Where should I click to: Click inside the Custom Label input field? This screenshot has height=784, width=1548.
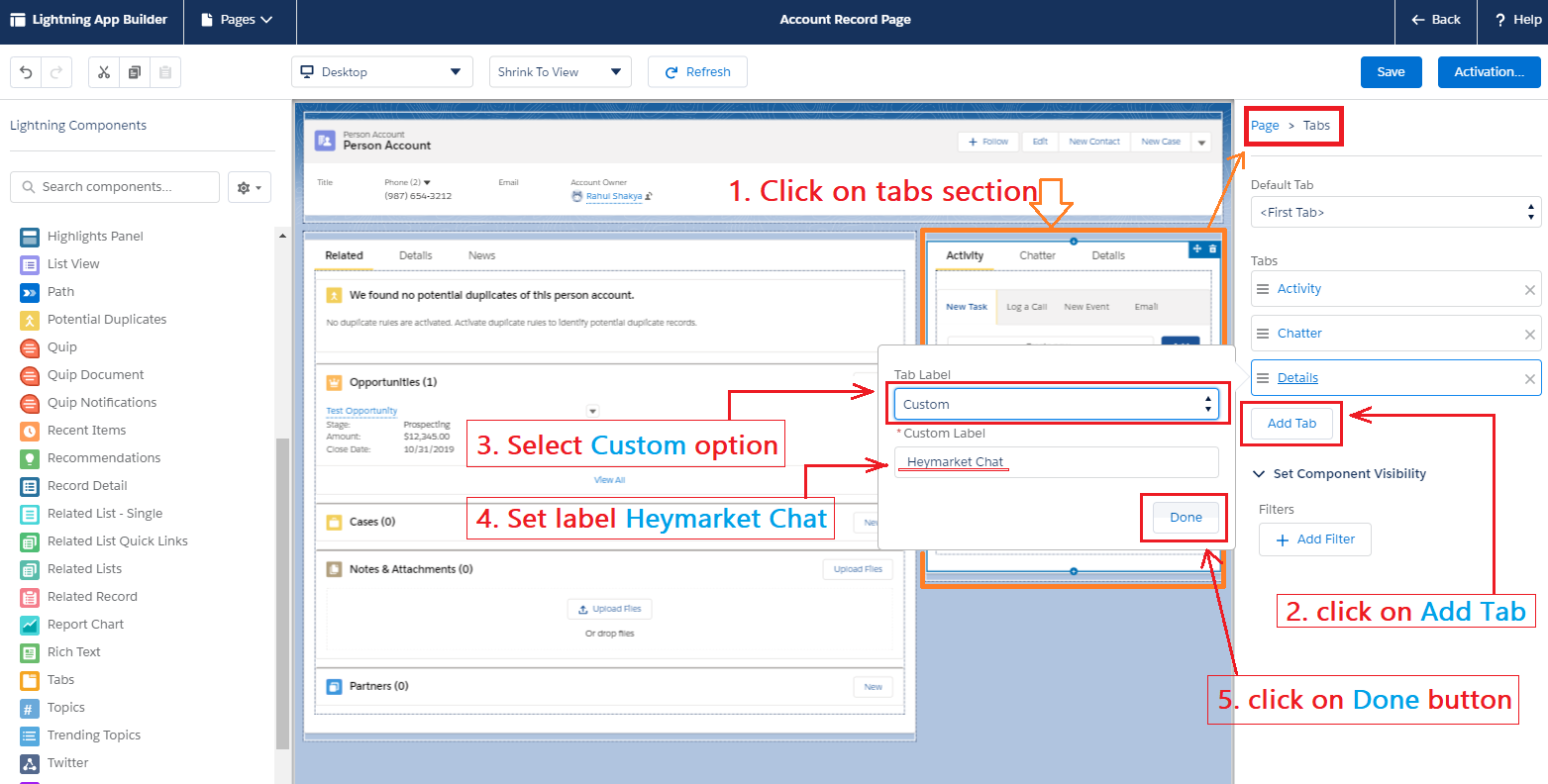[1055, 461]
